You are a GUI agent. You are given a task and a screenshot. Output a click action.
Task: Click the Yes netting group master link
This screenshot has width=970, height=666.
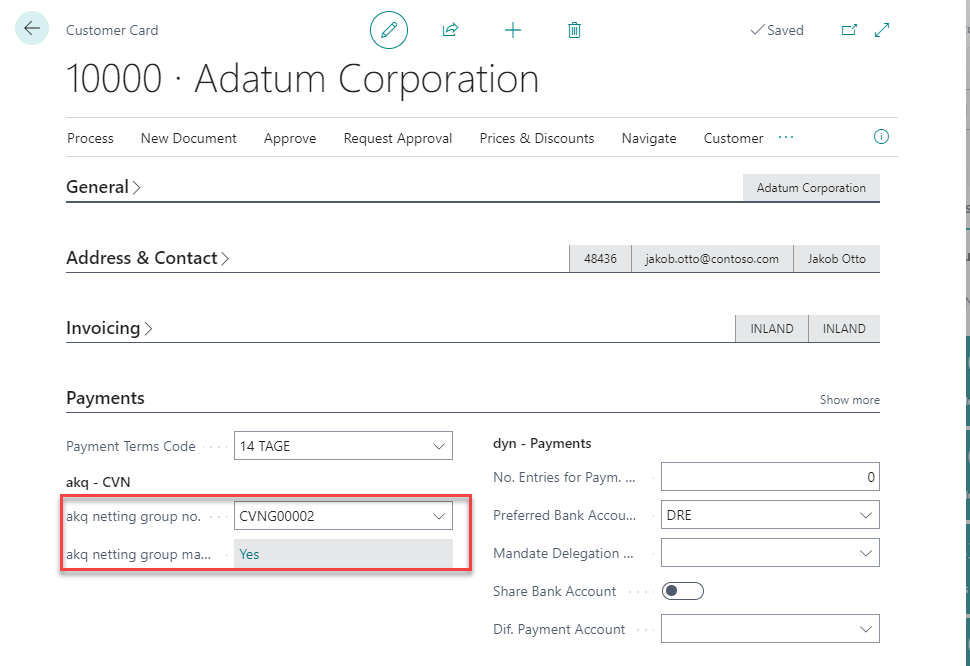[x=249, y=554]
